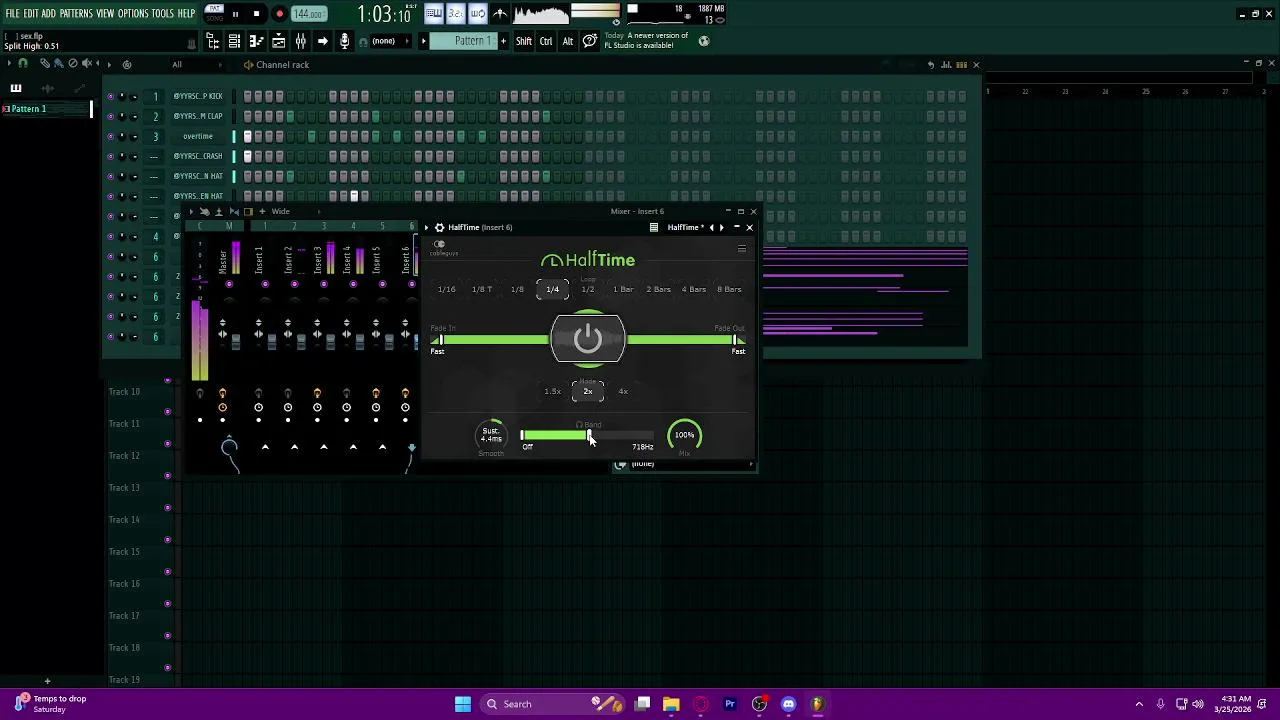Click the arrow icon next to mixer icon
This screenshot has height=720, width=1280.
(x=323, y=41)
